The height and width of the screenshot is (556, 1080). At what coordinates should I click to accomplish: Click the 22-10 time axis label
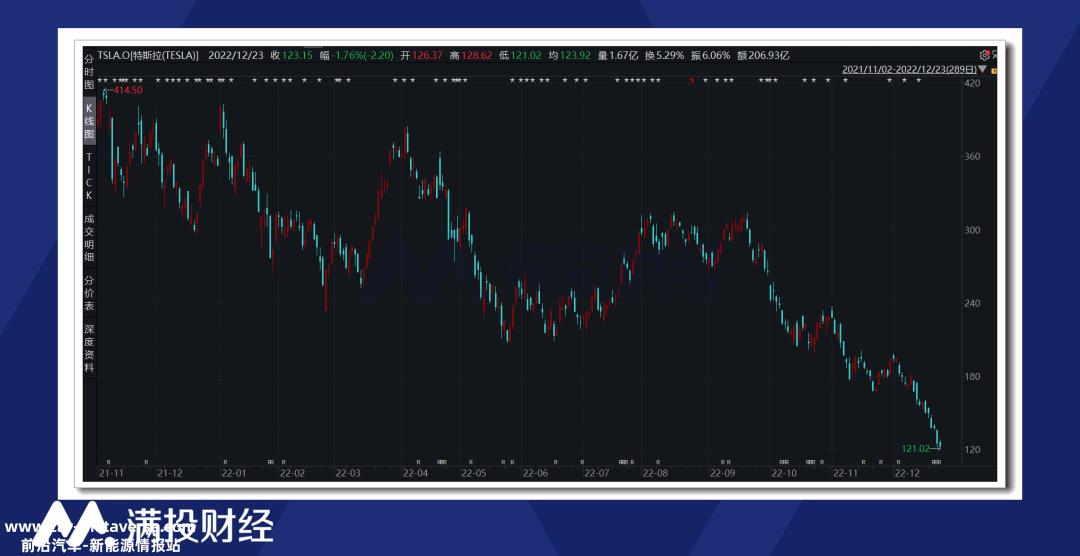tap(784, 473)
